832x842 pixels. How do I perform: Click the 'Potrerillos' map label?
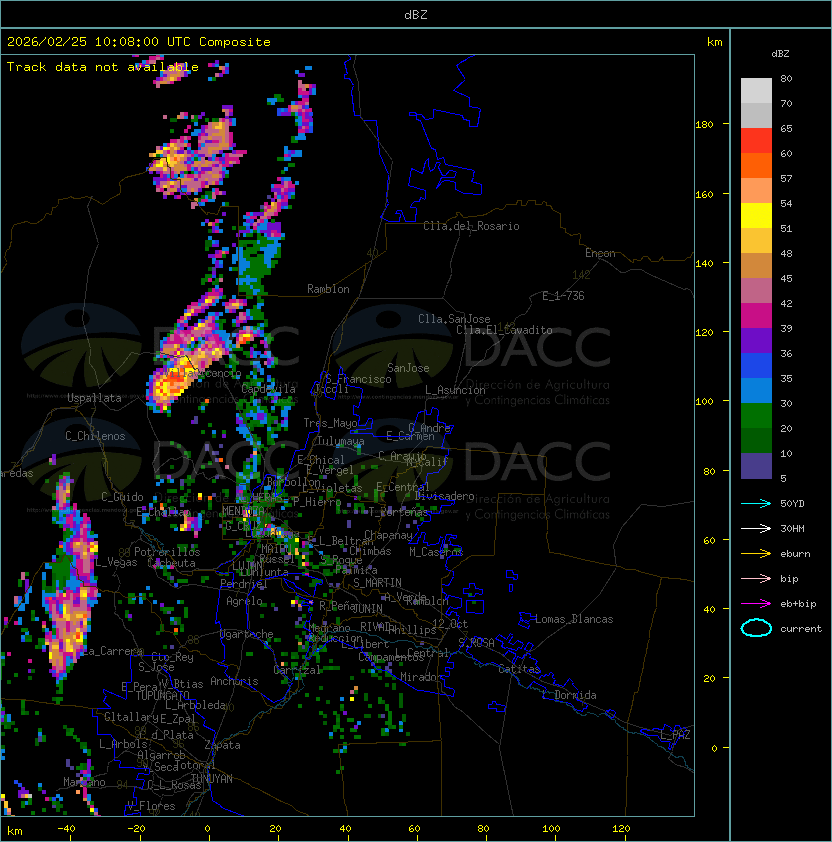(167, 552)
